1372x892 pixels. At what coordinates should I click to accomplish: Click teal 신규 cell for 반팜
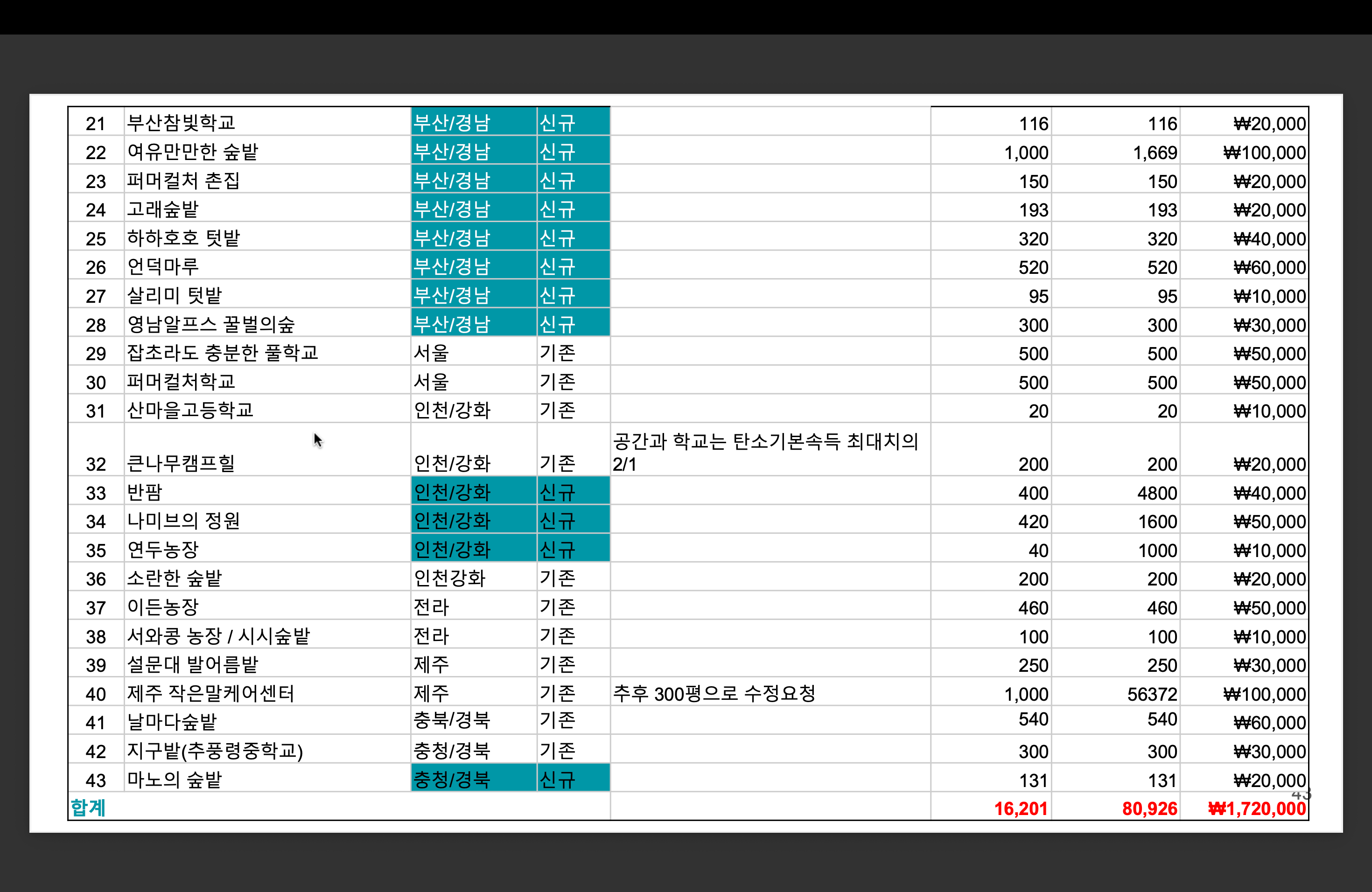(x=557, y=492)
